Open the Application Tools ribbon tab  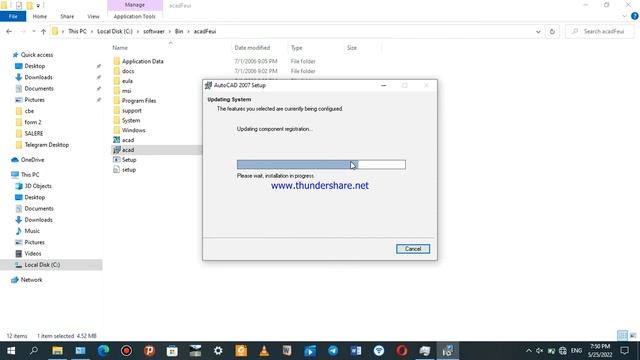tap(134, 16)
